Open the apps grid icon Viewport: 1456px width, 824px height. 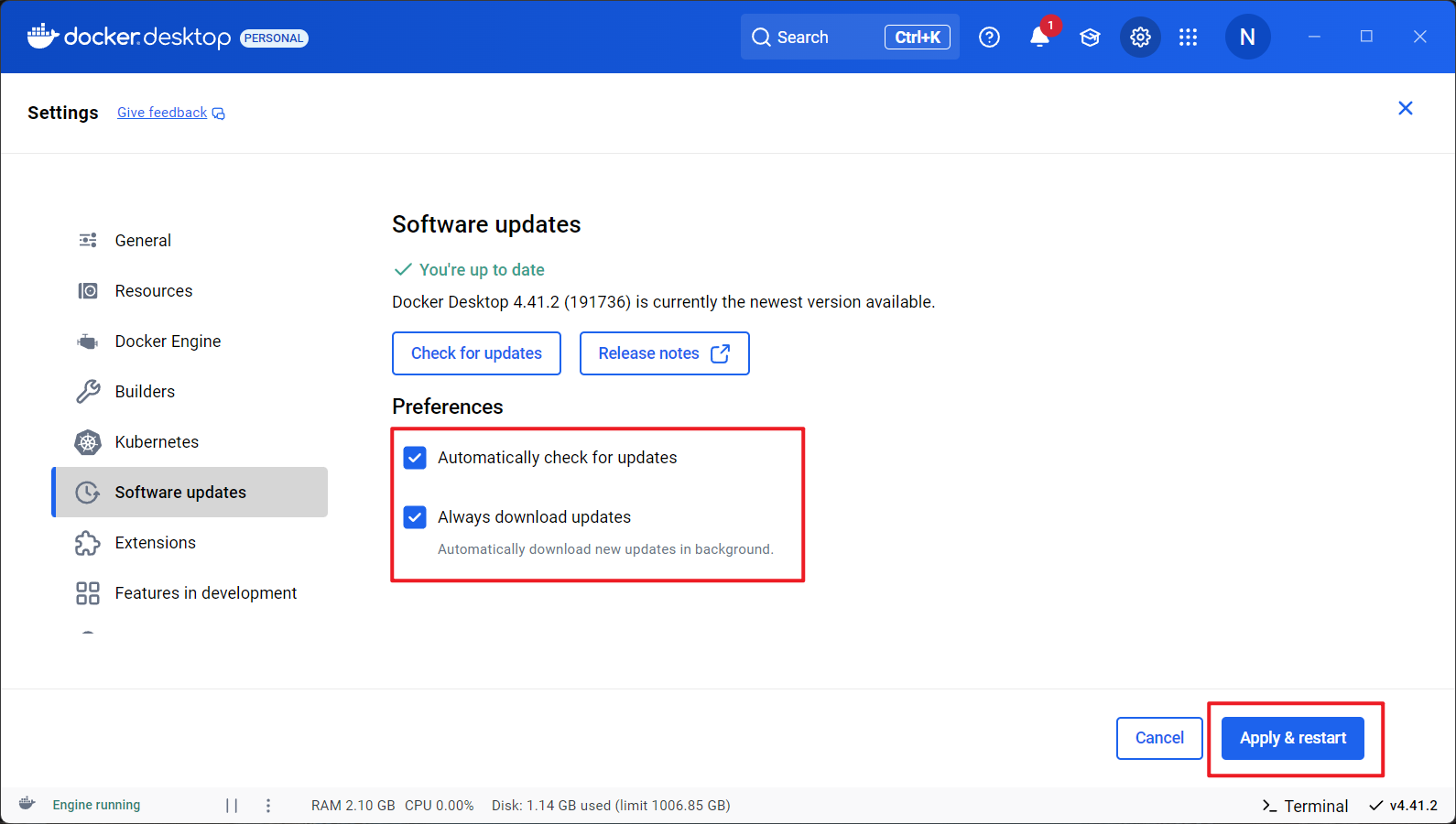pyautogui.click(x=1188, y=38)
